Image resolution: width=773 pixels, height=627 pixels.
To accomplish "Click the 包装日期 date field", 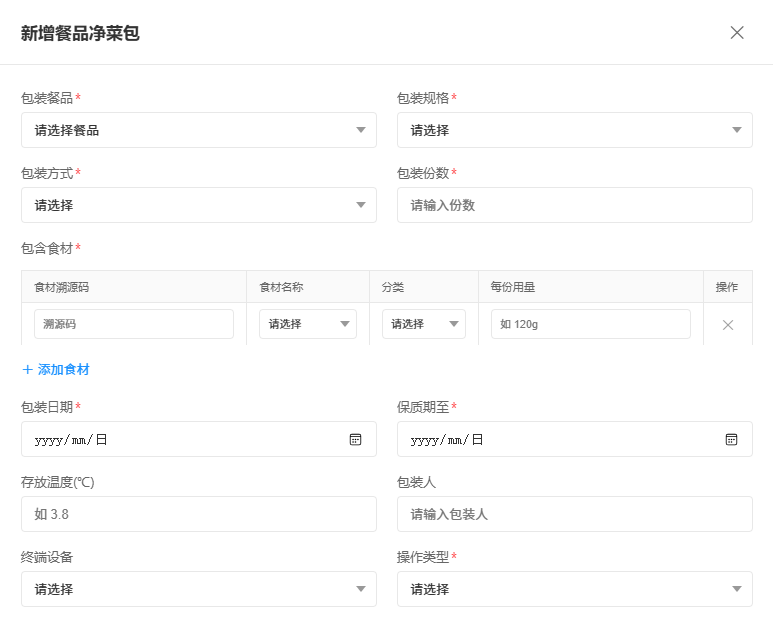I will pyautogui.click(x=199, y=439).
